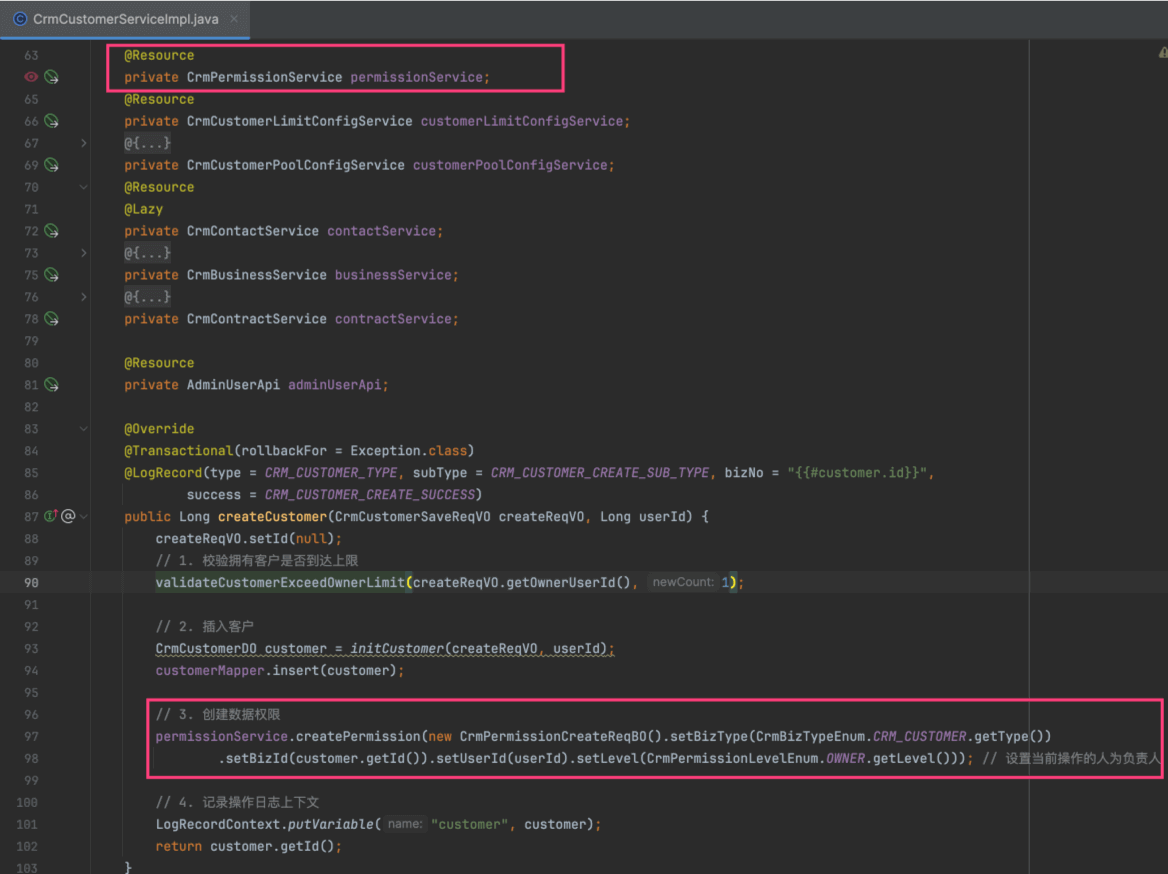Click the Spring bean gutter icon on line 78

pyautogui.click(x=51, y=319)
